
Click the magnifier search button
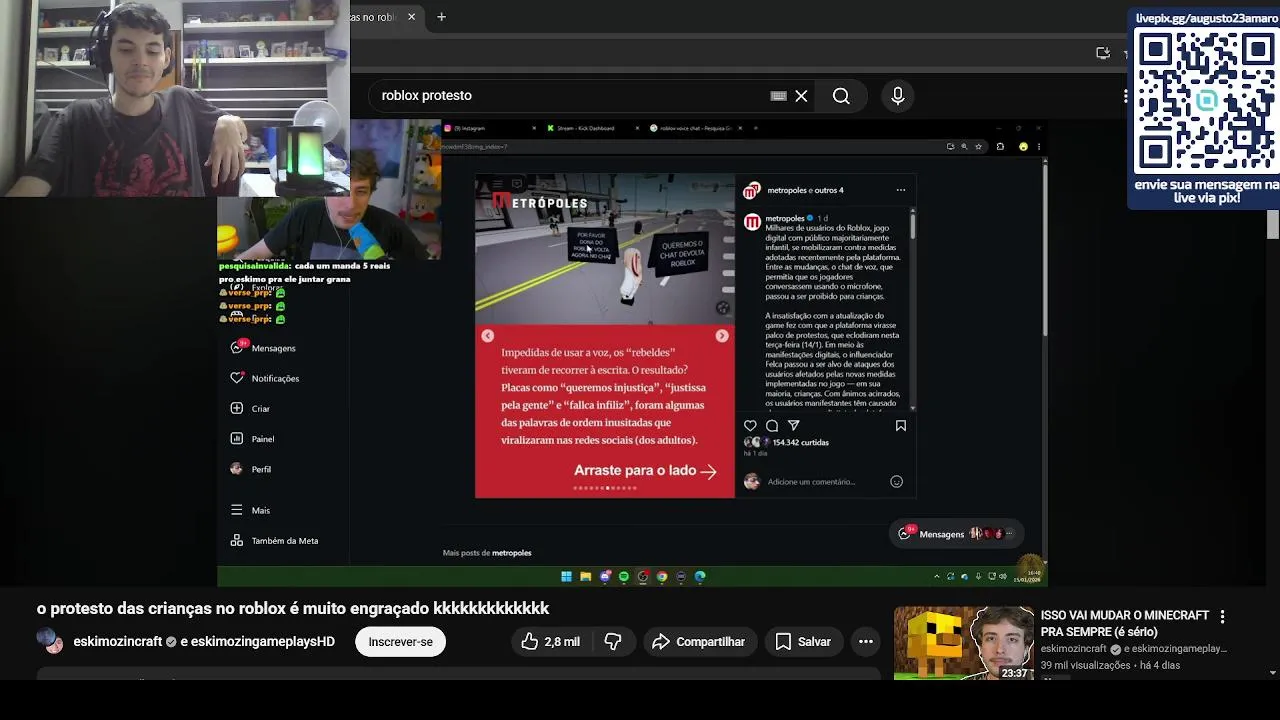coord(841,96)
